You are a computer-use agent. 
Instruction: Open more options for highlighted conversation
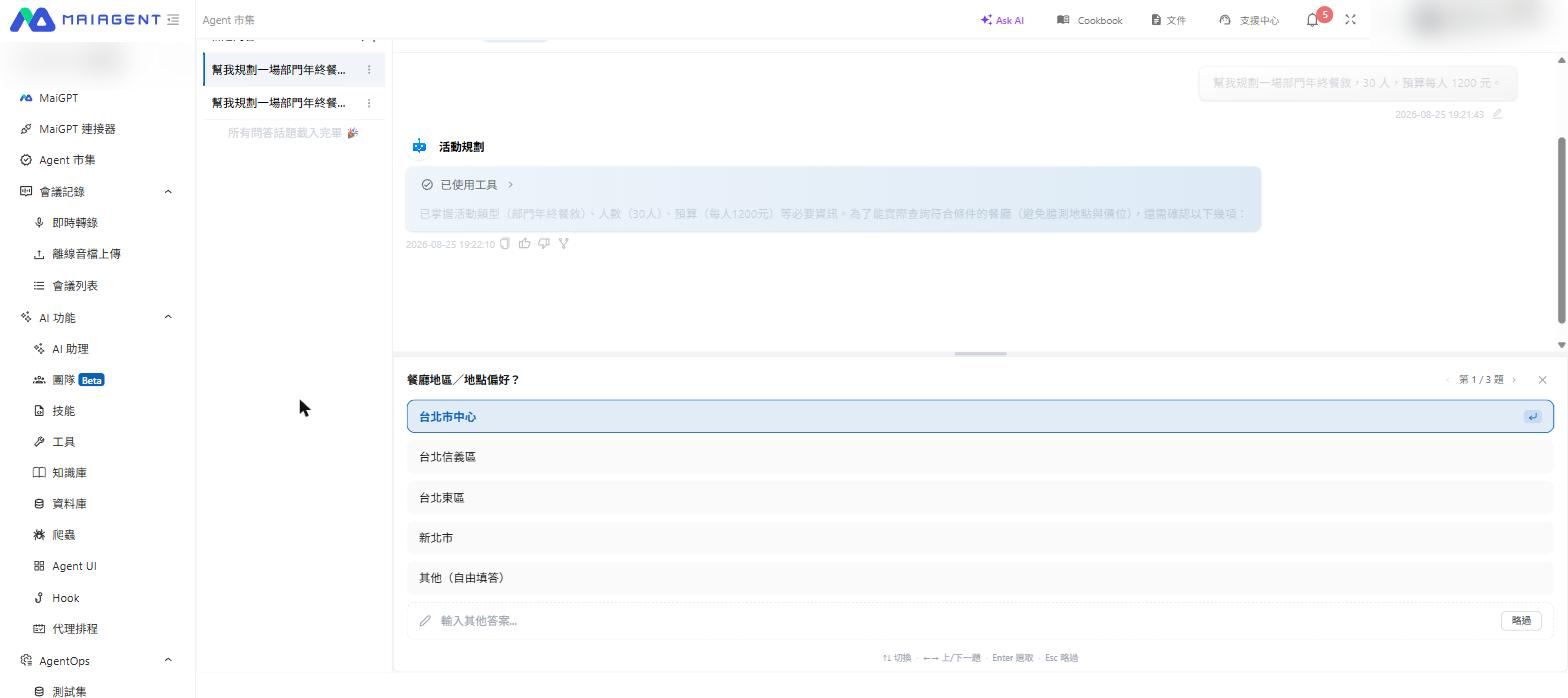coord(369,70)
